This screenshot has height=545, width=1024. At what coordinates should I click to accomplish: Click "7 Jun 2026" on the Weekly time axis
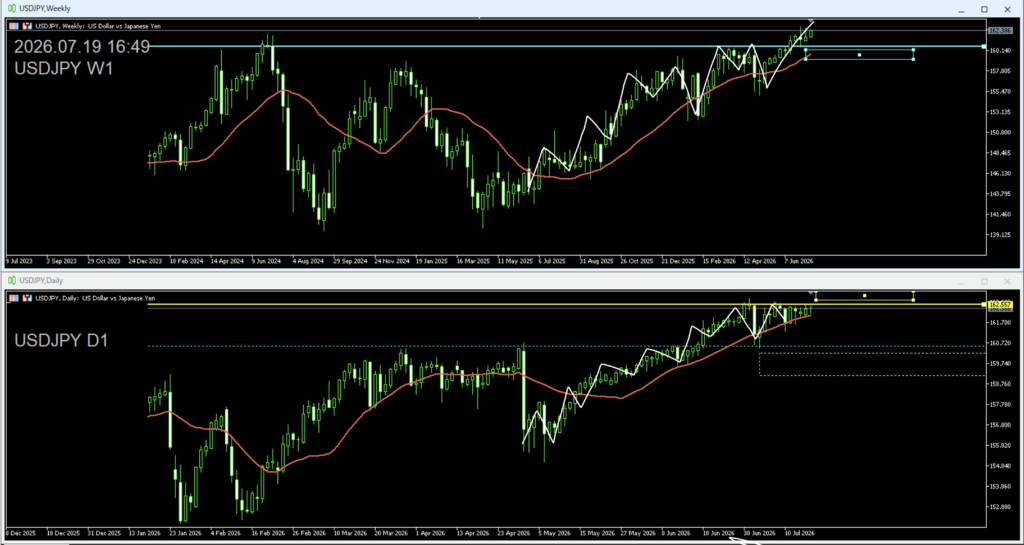(799, 260)
